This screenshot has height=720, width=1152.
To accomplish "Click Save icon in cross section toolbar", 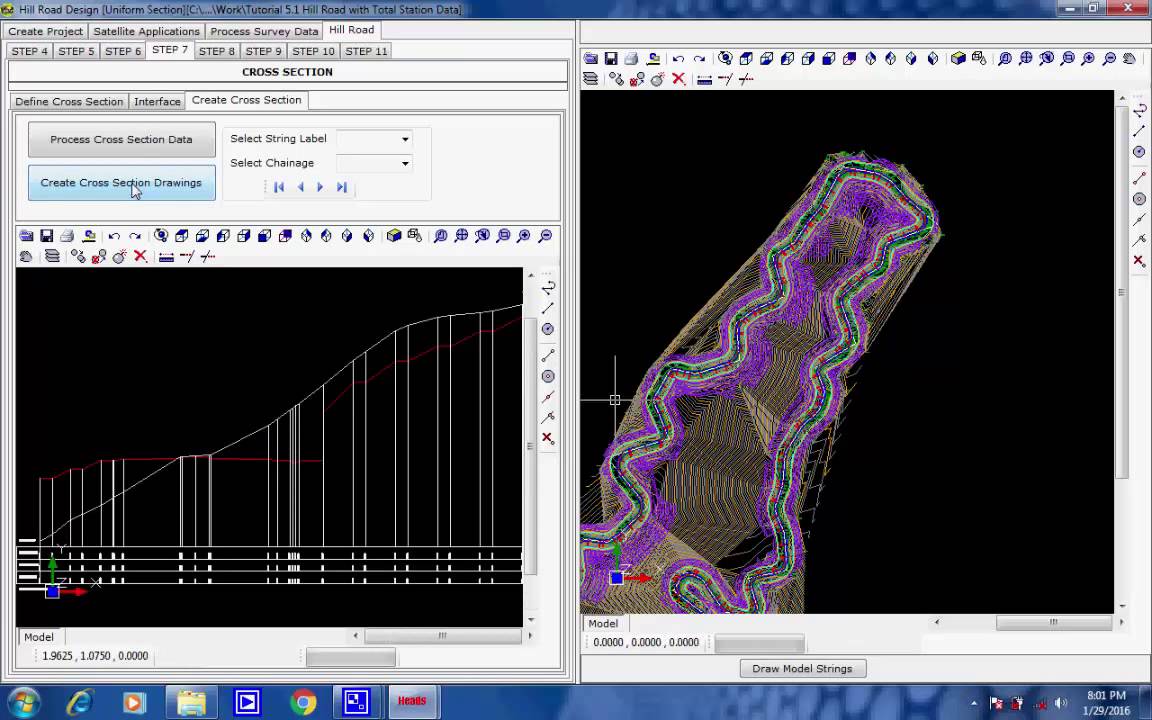I will coord(47,236).
